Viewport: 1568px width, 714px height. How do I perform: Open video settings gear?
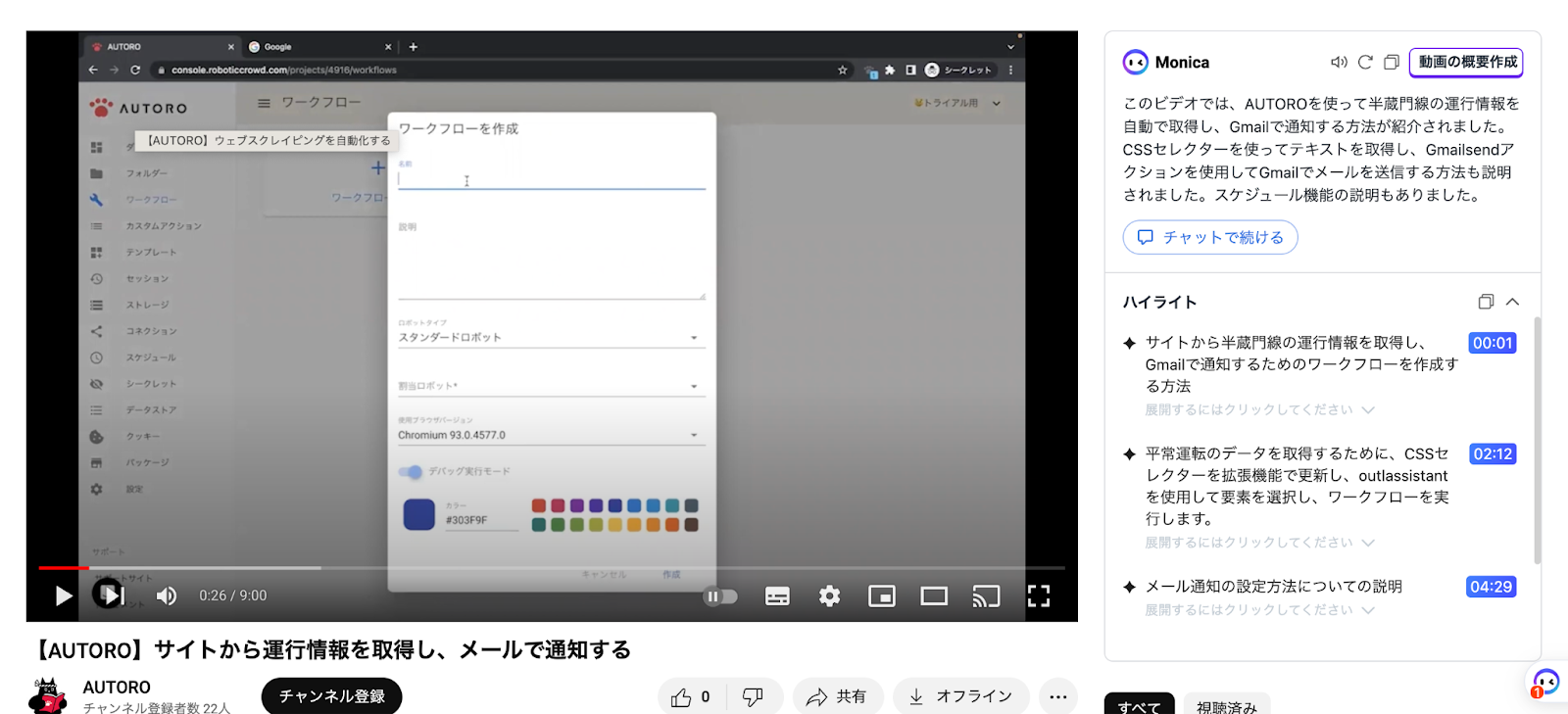pos(829,595)
